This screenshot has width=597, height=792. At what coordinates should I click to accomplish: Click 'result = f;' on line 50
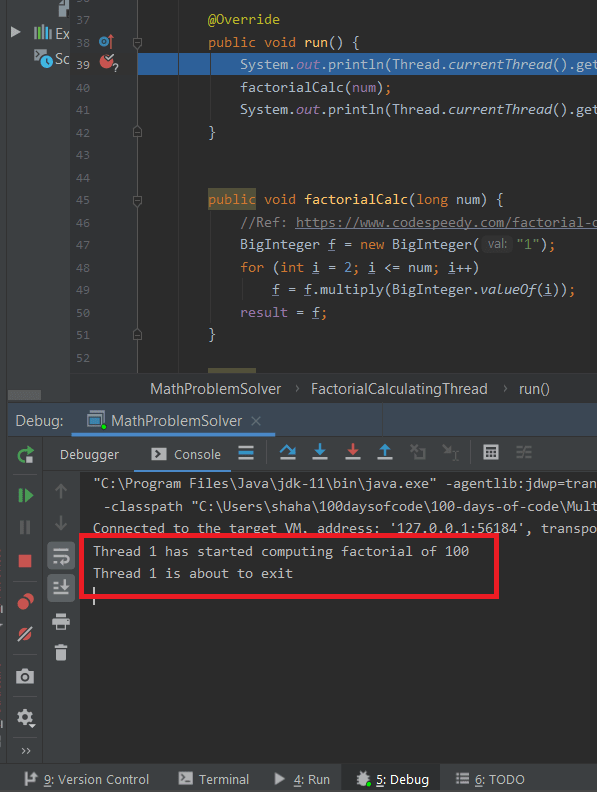(x=283, y=313)
